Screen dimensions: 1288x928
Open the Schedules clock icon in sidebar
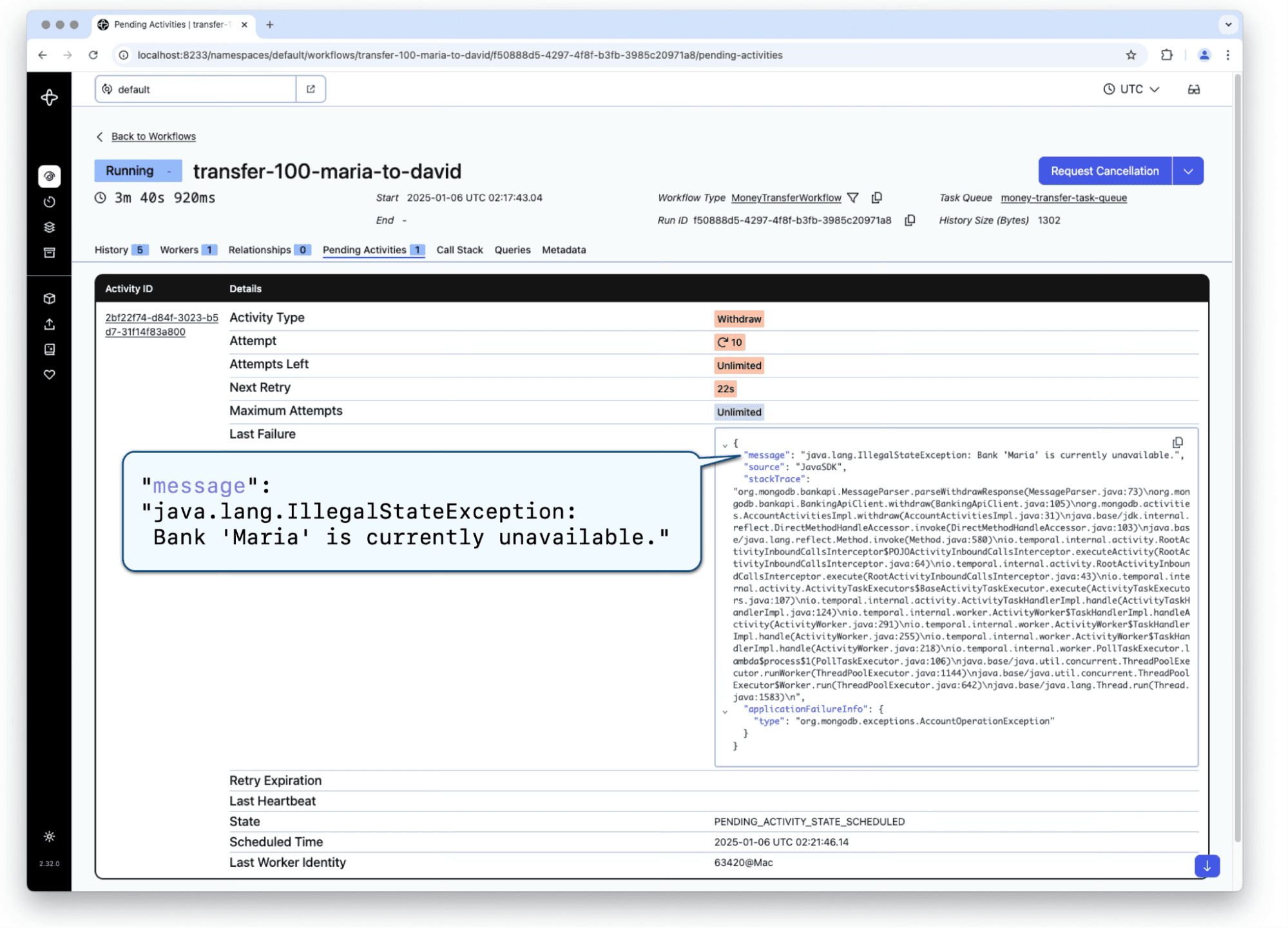click(50, 202)
